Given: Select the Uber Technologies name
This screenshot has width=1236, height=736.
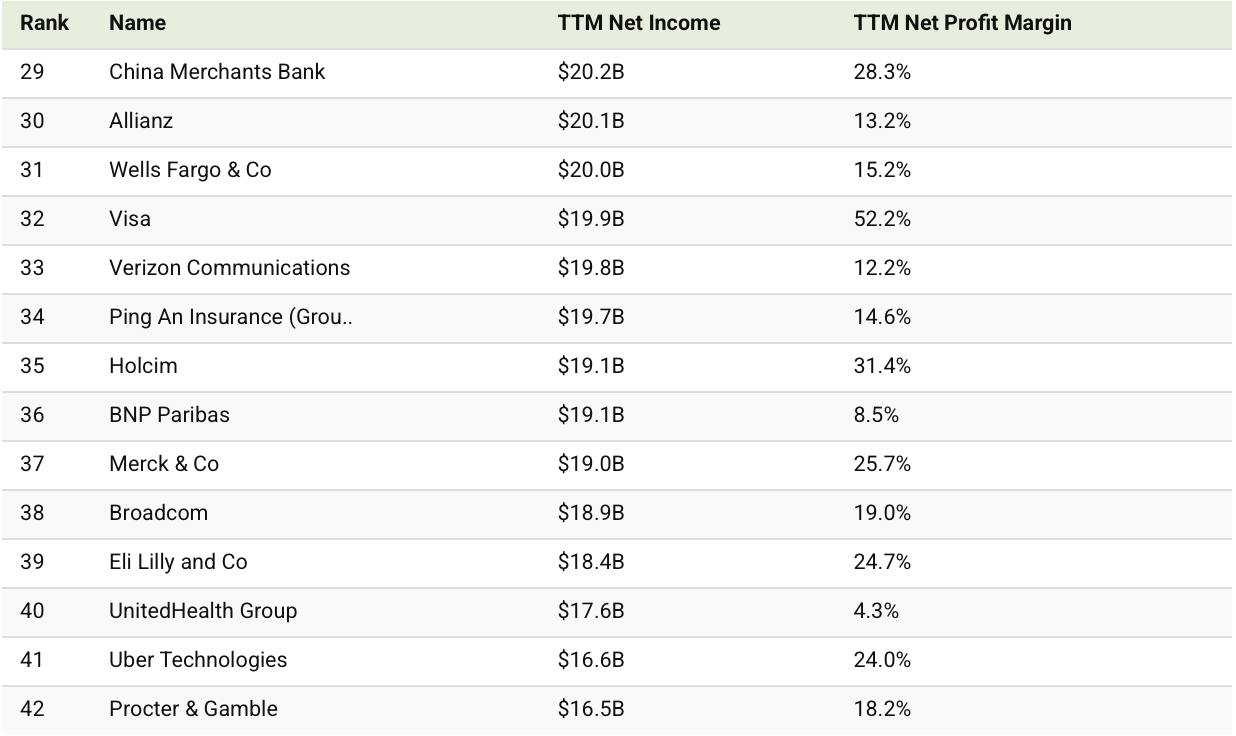Looking at the screenshot, I should 198,660.
